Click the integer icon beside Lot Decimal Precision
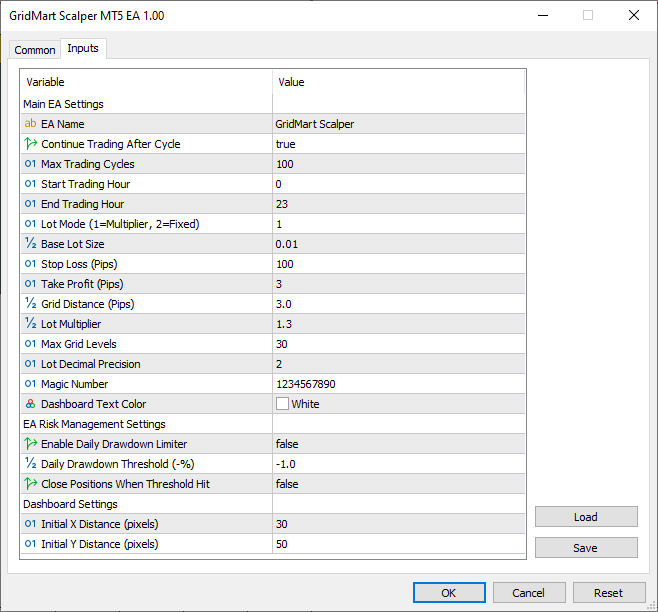 (x=30, y=364)
